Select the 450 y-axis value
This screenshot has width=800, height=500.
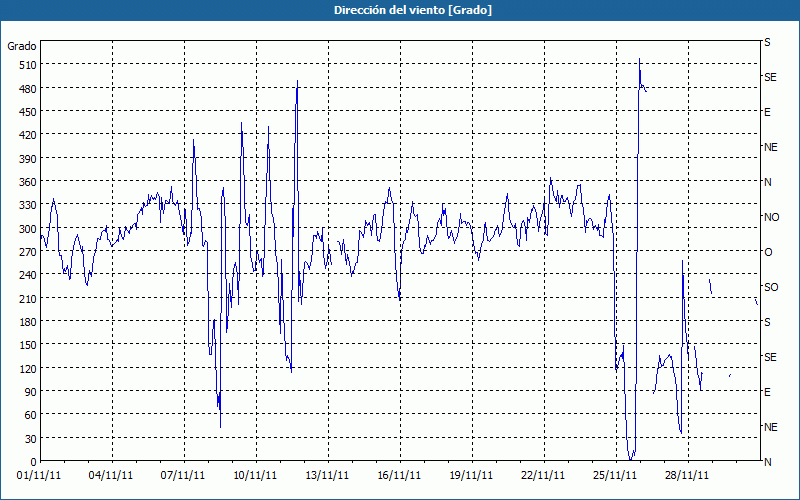click(x=28, y=112)
